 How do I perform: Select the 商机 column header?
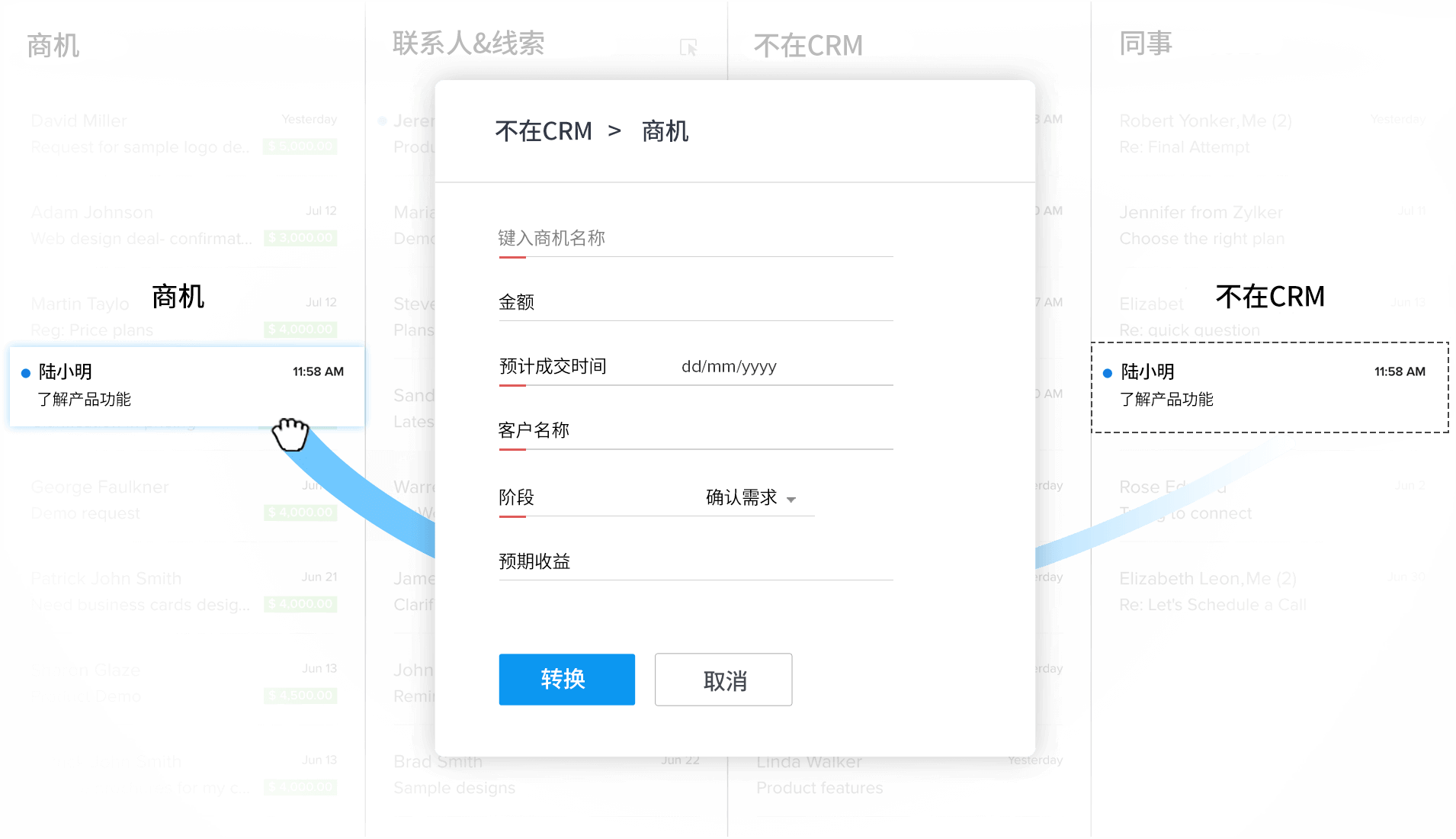pyautogui.click(x=53, y=46)
